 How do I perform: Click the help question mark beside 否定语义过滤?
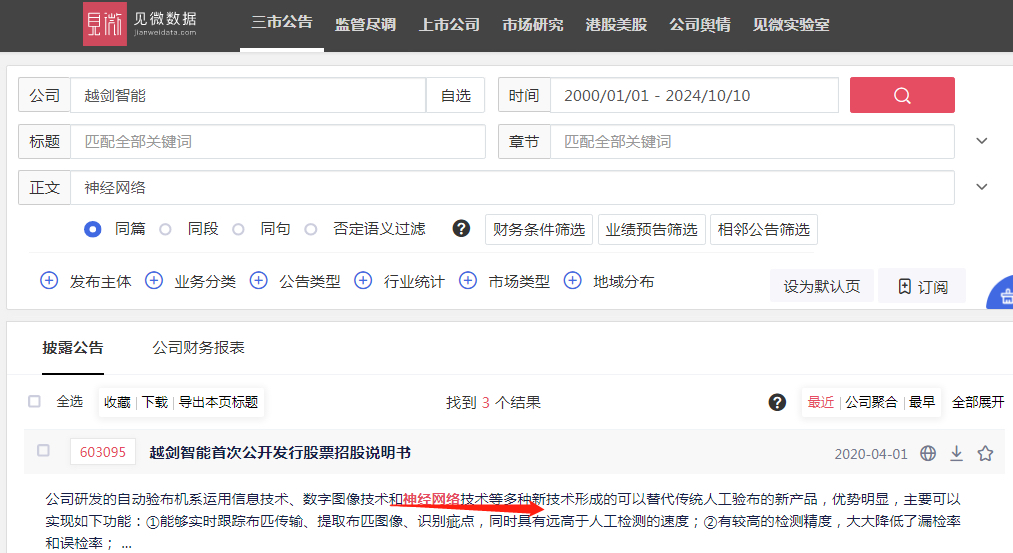pos(461,229)
